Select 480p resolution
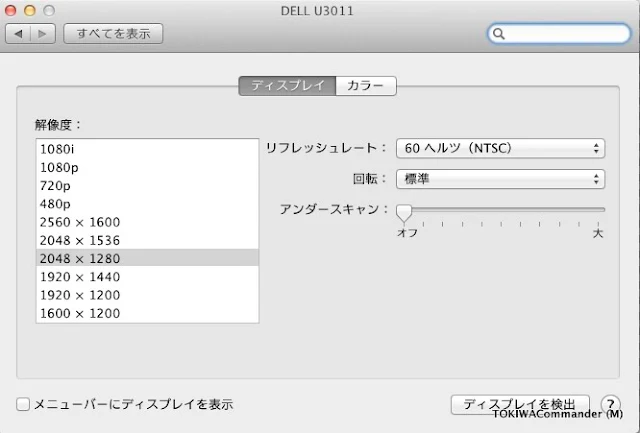 click(x=147, y=204)
